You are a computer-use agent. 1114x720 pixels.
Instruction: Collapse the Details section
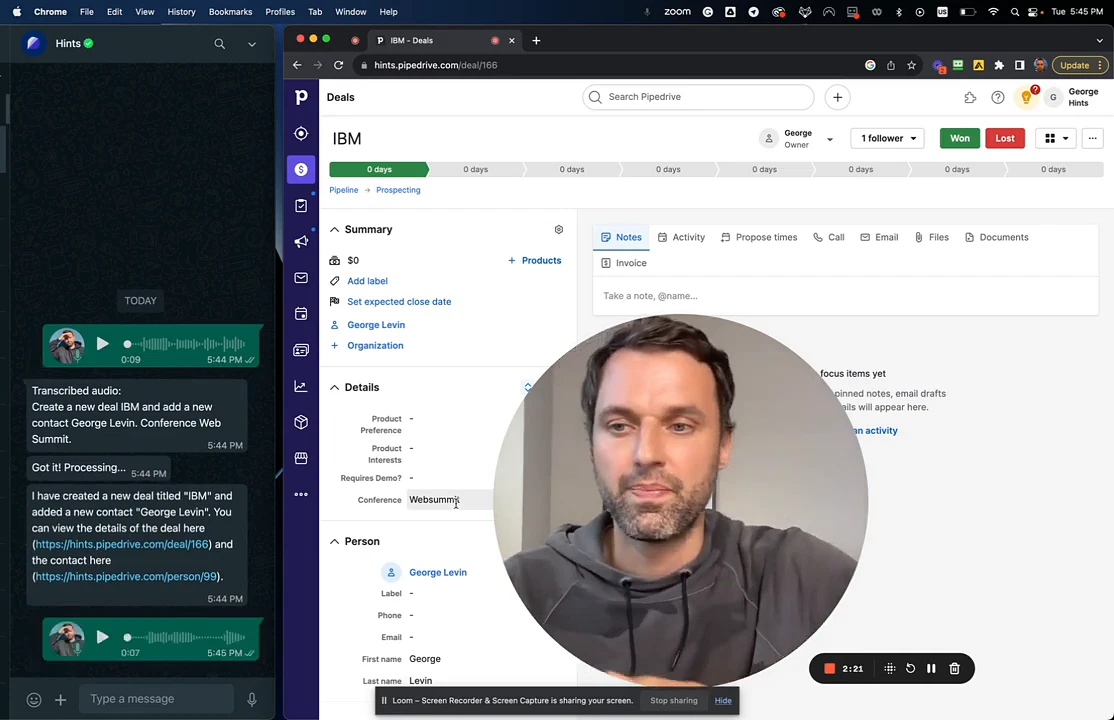coord(334,387)
